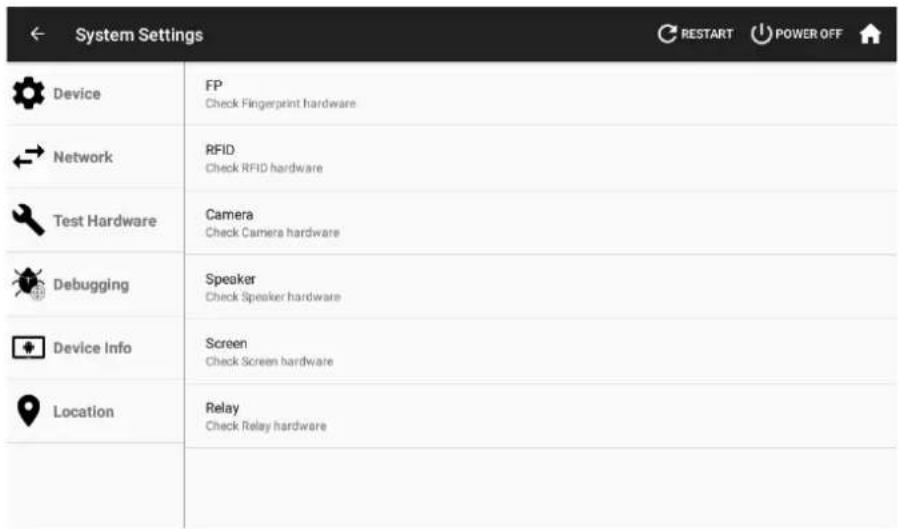This screenshot has width=898, height=529.
Task: Open the Relay hardware check
Action: point(541,416)
